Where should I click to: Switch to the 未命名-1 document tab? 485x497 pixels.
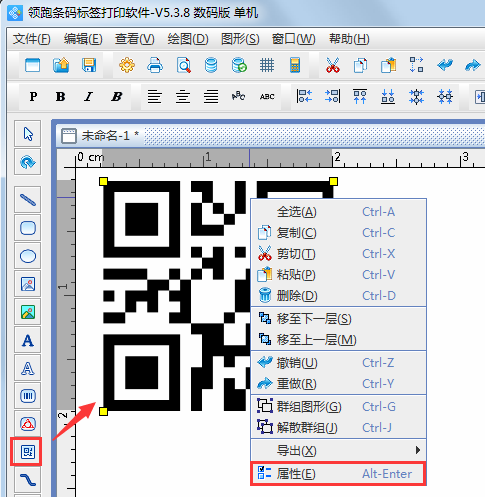click(100, 136)
